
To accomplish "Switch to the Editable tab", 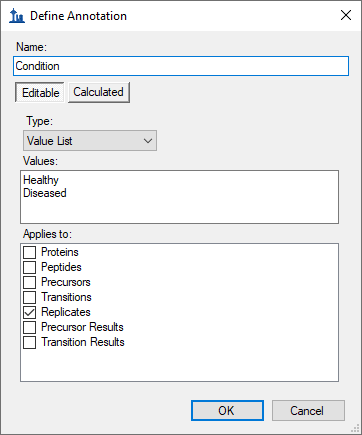I will [40, 92].
